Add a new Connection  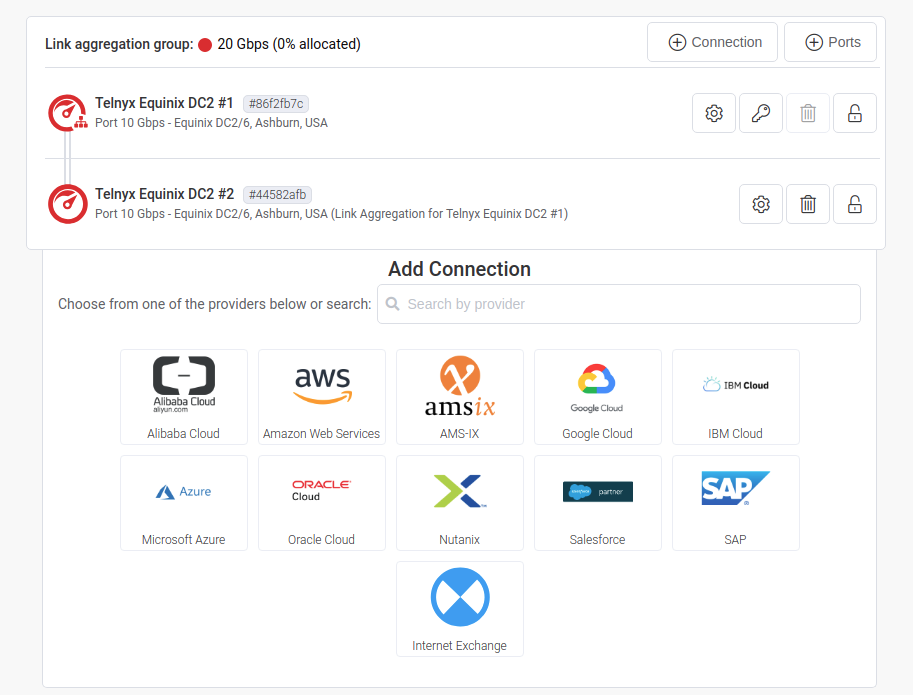pos(712,42)
